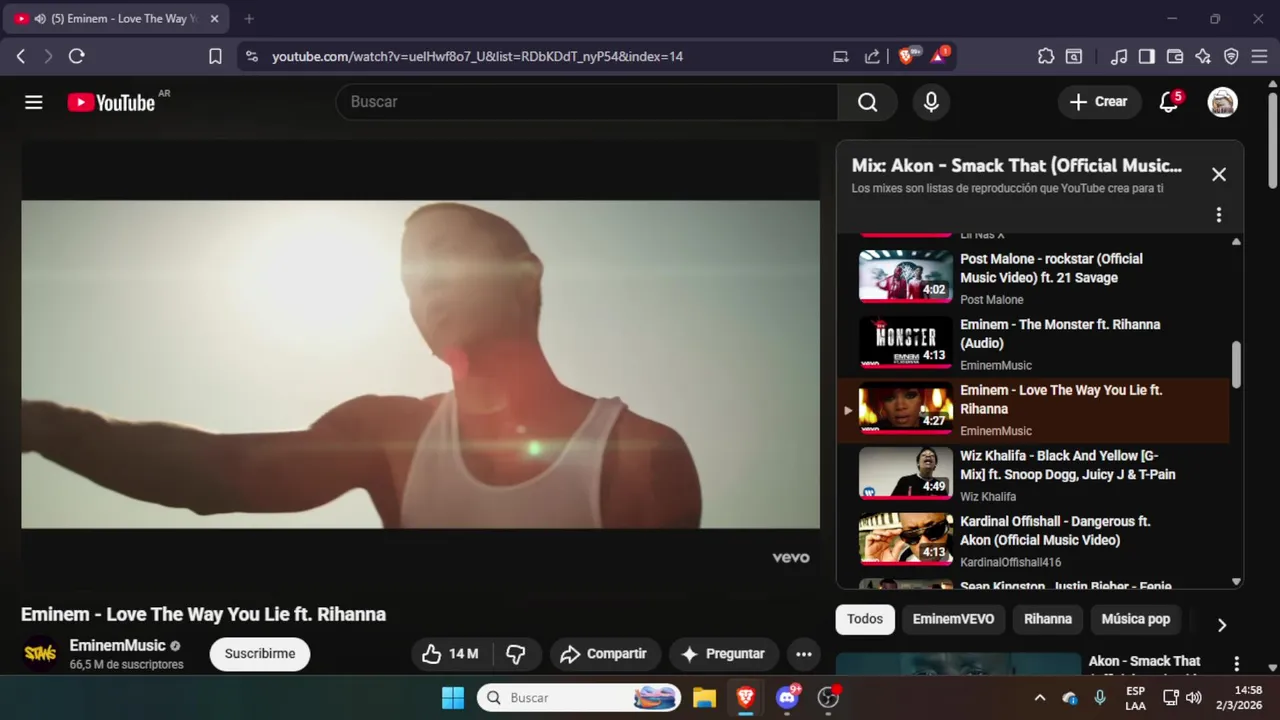Open the browser extensions puzzle icon
1280x720 pixels.
click(1046, 57)
